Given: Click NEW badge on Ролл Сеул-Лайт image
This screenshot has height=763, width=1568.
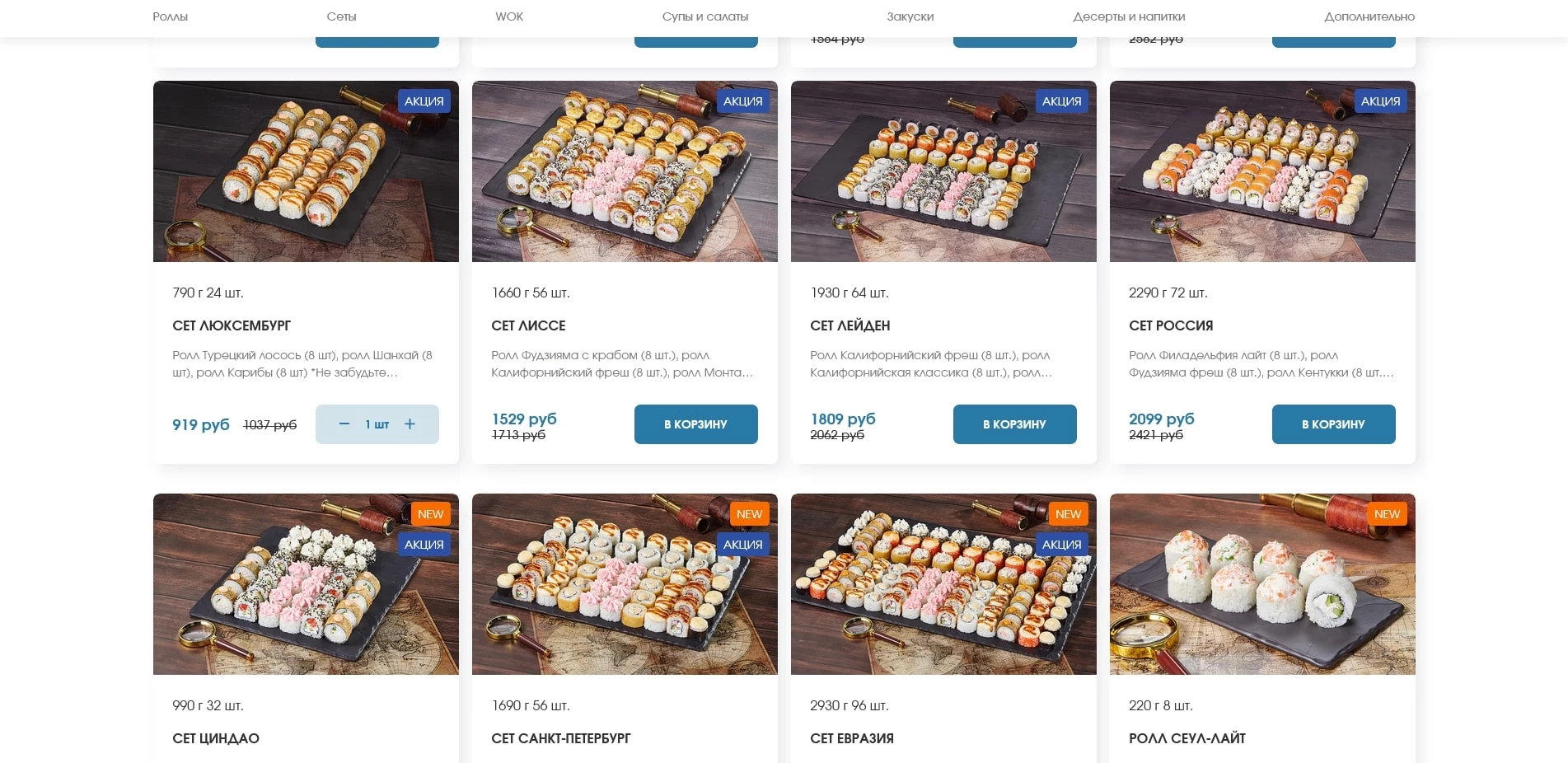Looking at the screenshot, I should click(x=1387, y=514).
